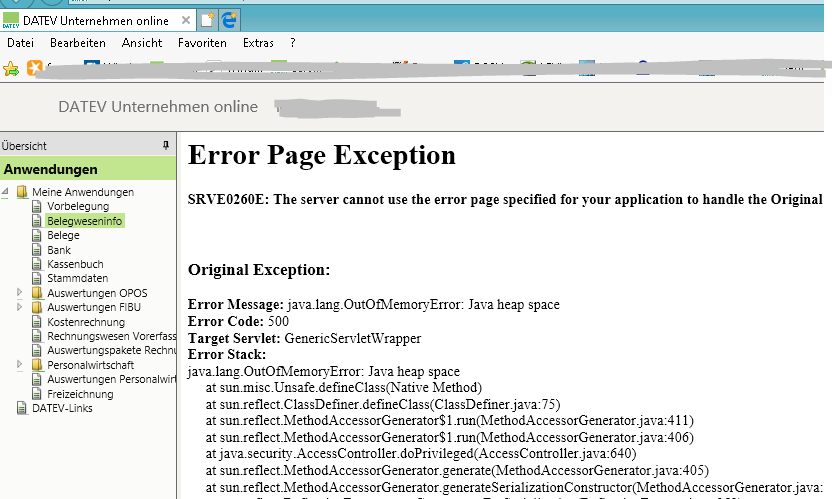The image size is (832, 499).
Task: Open the Extras menu
Action: 258,43
